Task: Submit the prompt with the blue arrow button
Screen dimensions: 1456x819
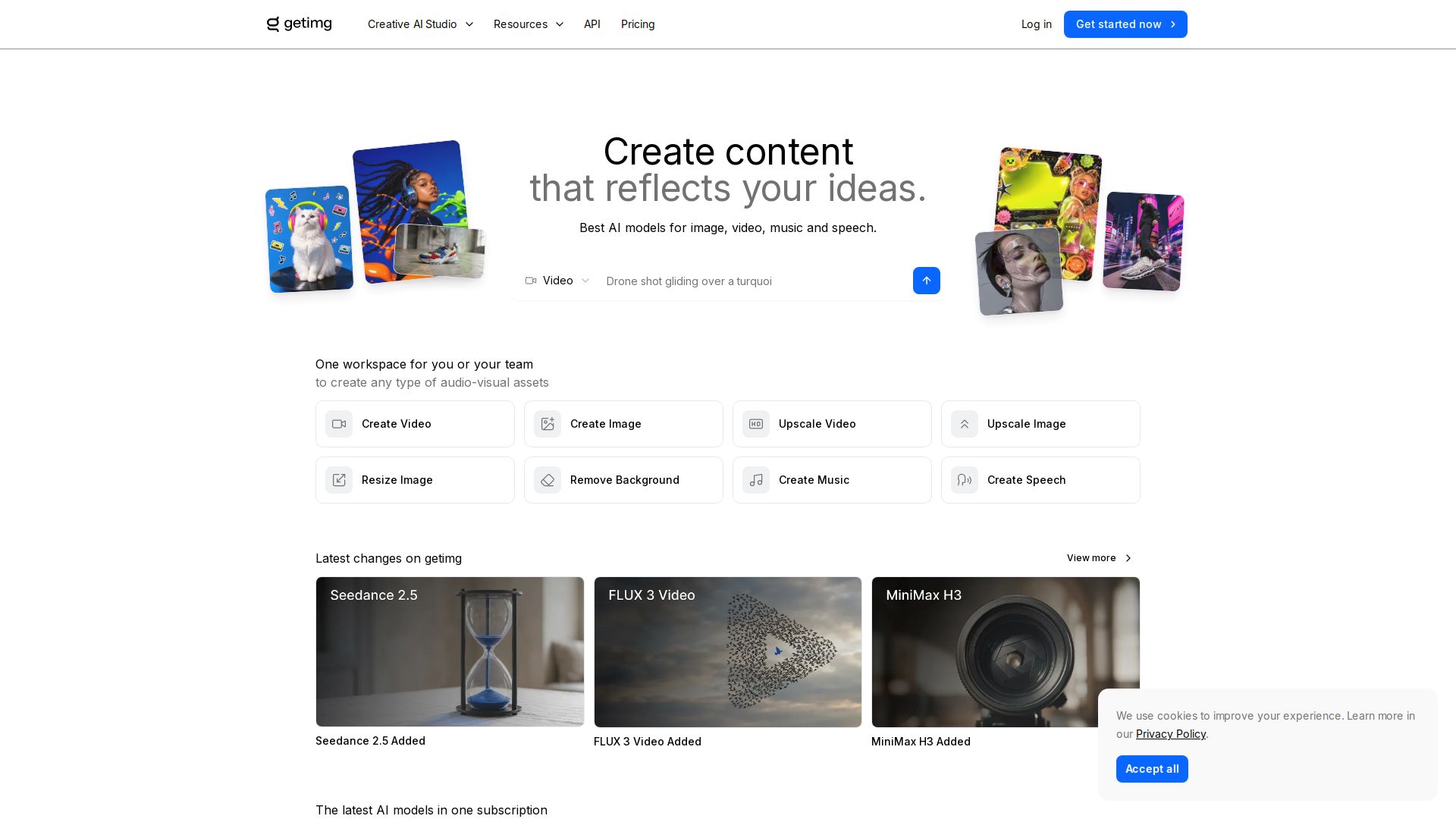Action: [x=927, y=281]
